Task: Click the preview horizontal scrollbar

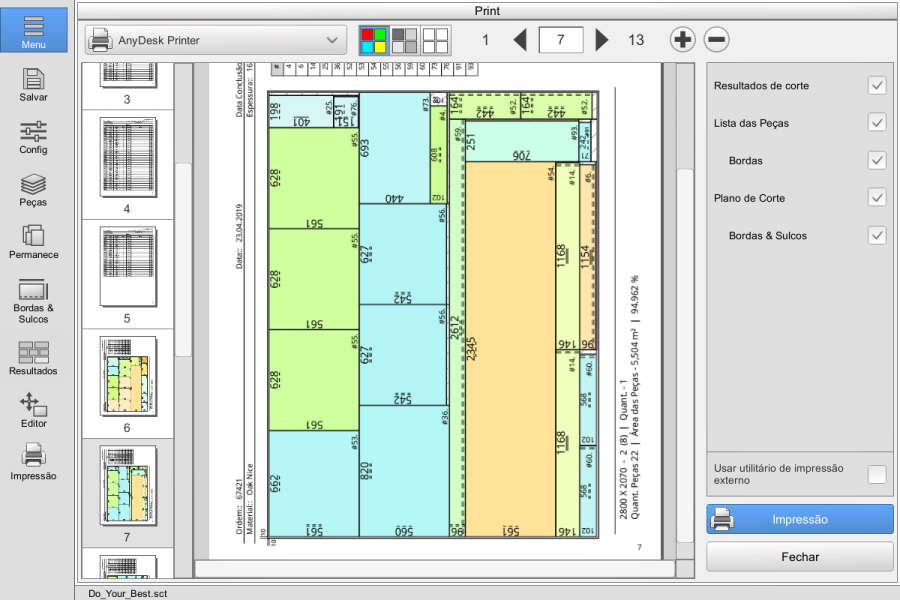Action: pos(435,568)
